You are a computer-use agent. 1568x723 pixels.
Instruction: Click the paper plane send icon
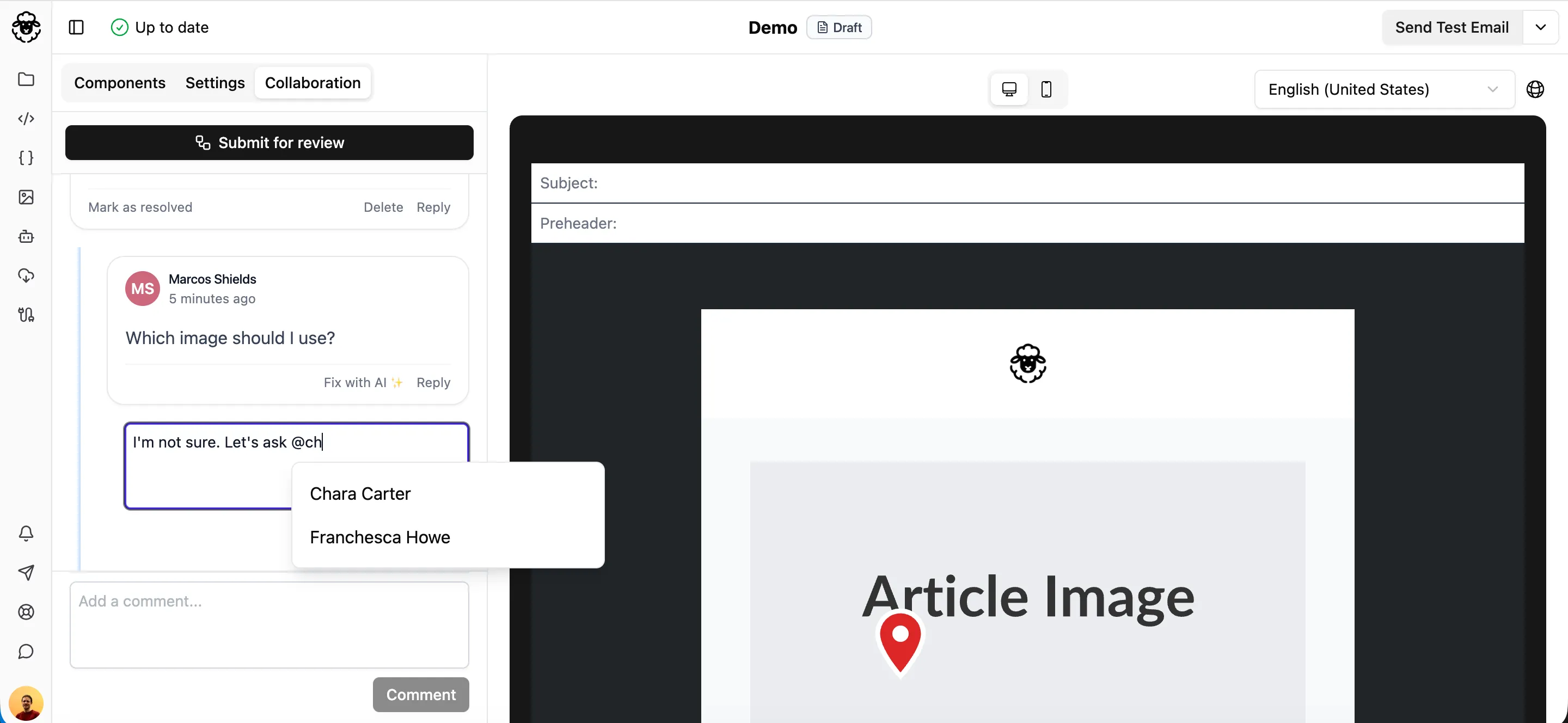(26, 573)
